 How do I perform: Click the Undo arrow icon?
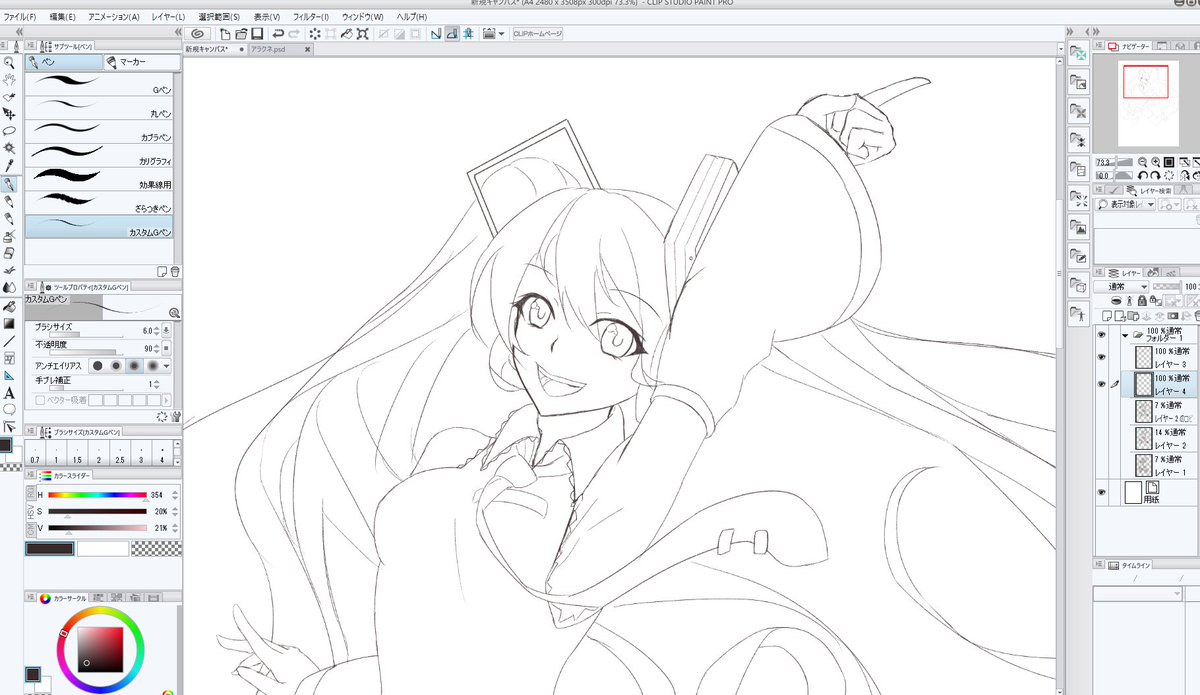(278, 33)
